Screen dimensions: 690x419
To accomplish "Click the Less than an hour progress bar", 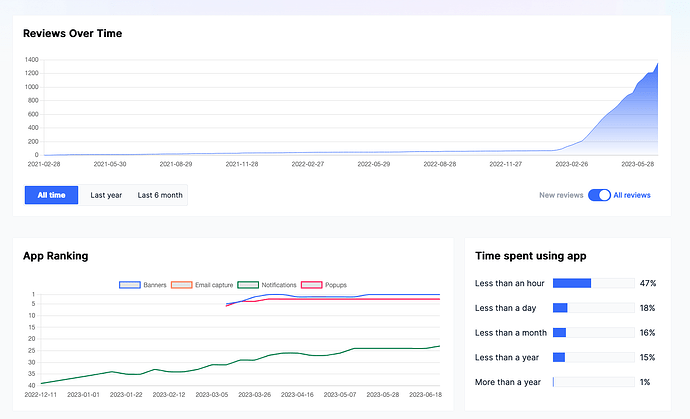I will 593,283.
